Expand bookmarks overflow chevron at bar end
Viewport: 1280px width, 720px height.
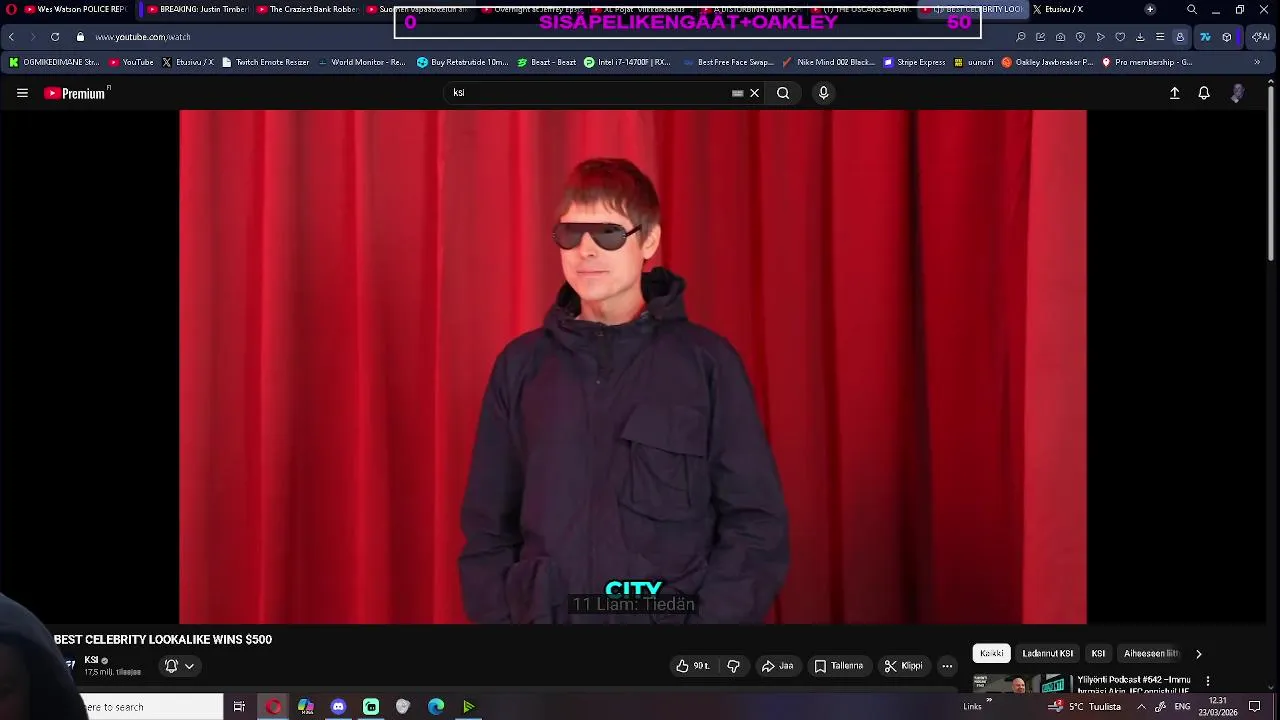1257,62
